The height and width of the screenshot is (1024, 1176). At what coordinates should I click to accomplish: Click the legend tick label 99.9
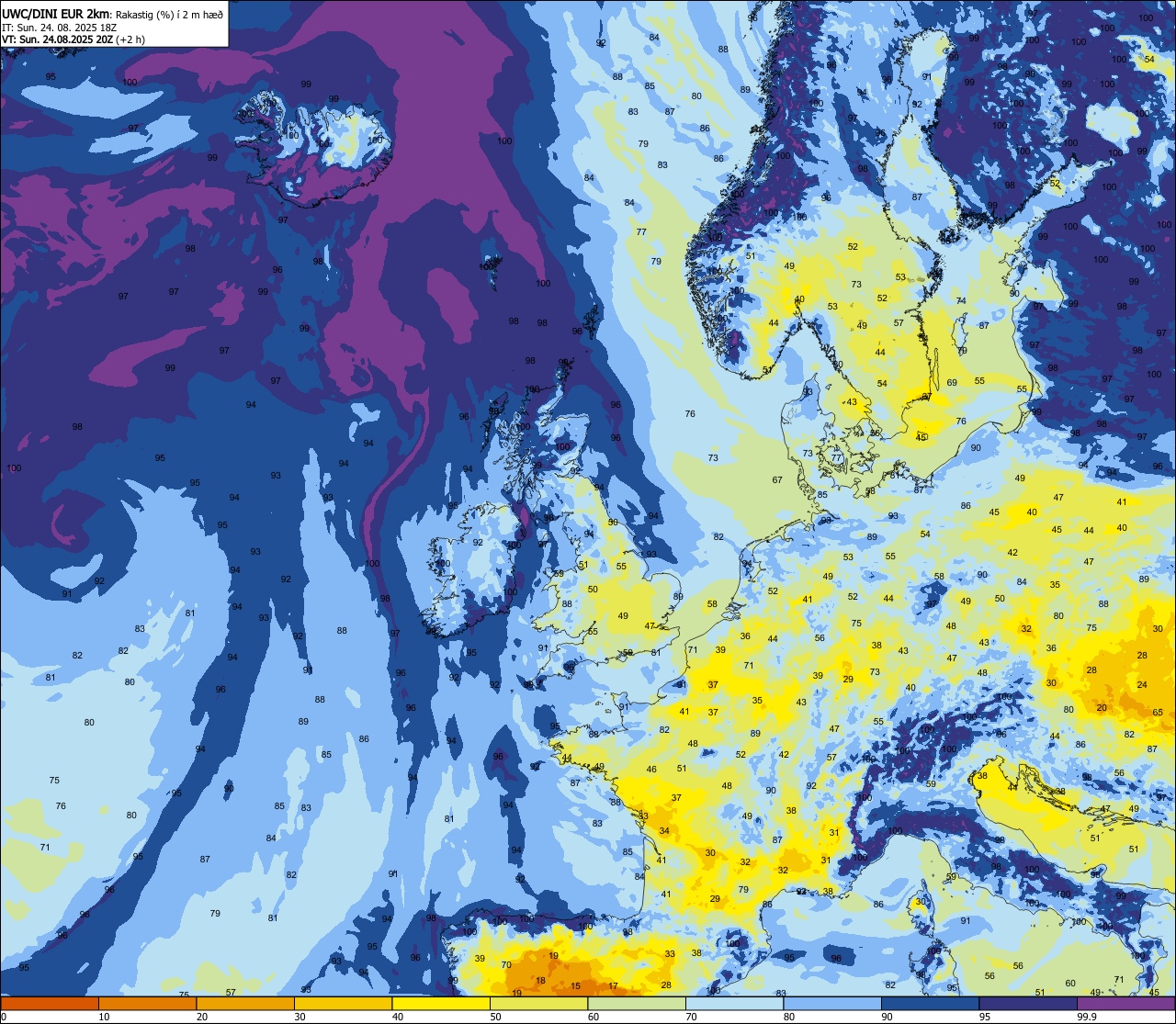[1087, 1017]
